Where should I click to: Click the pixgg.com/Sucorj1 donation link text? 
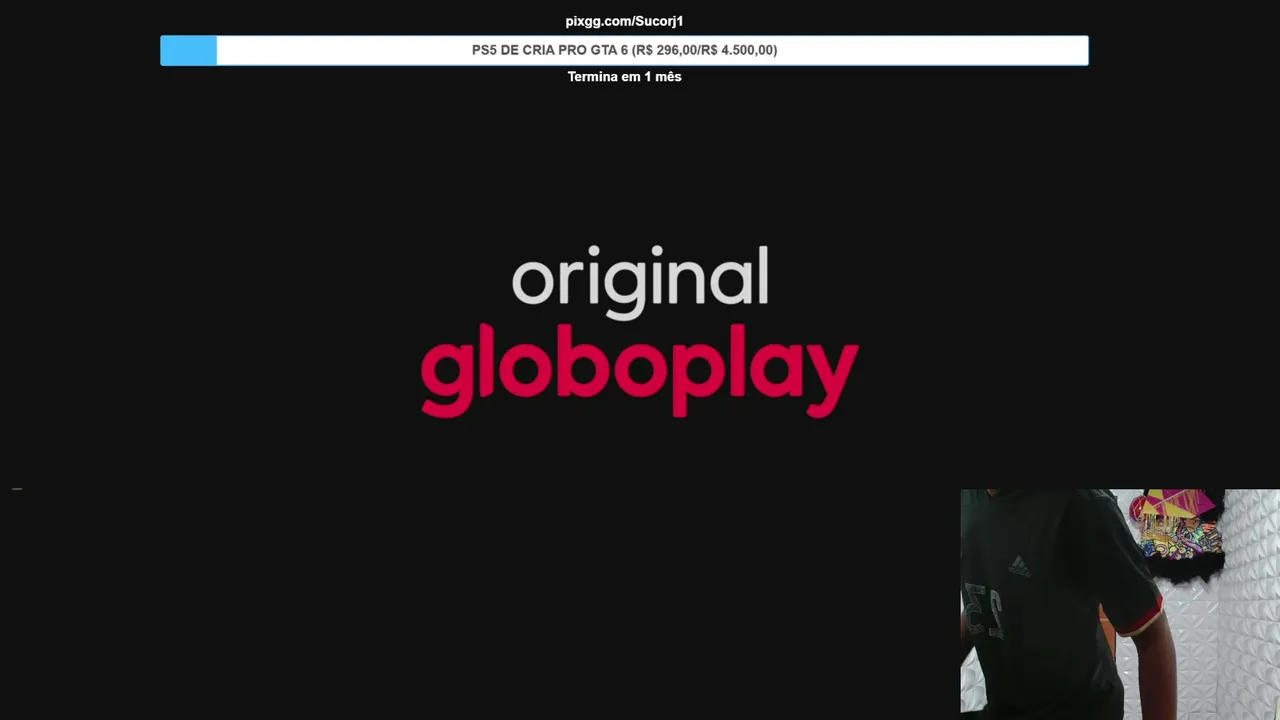624,21
